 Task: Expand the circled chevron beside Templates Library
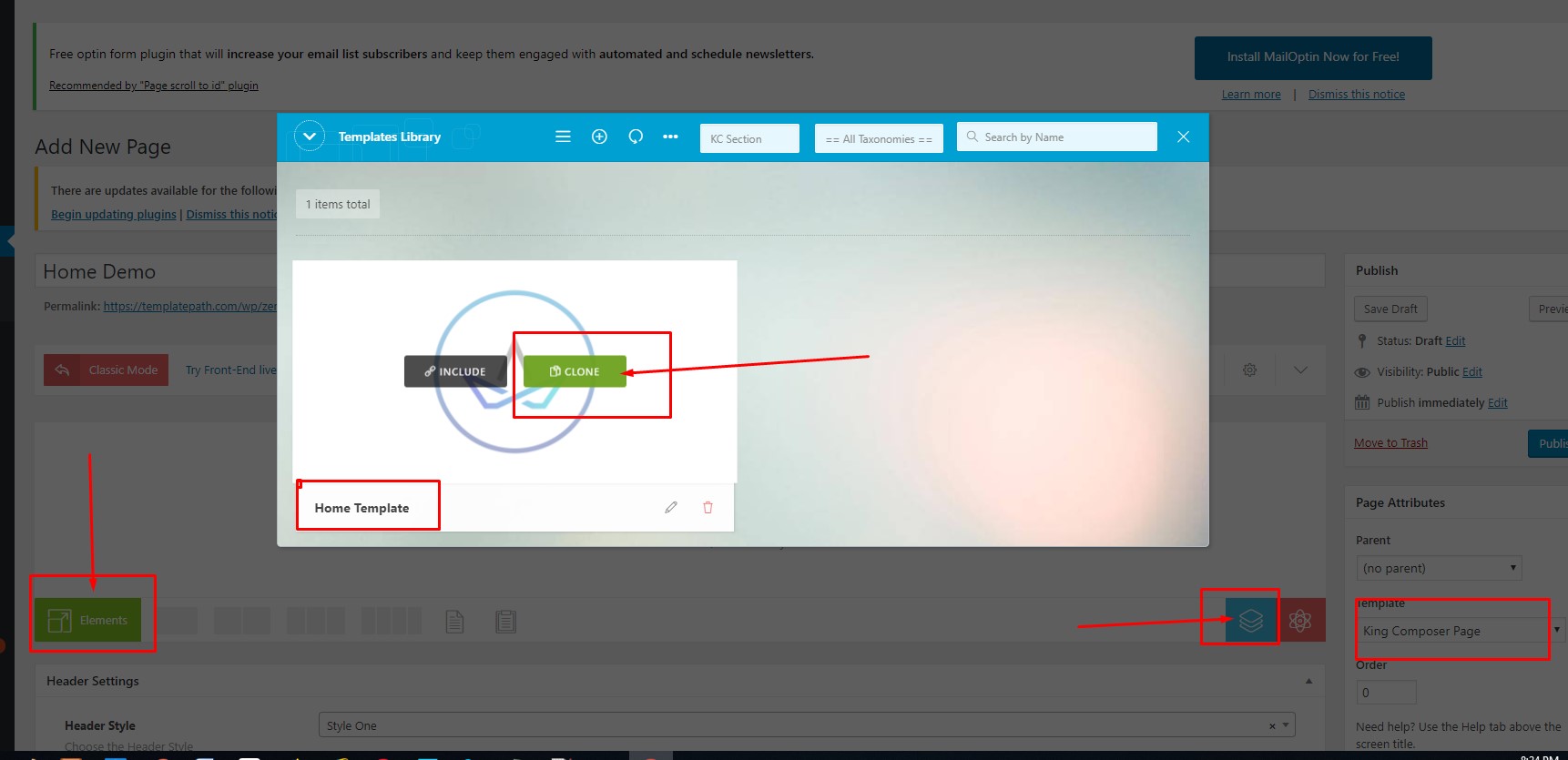click(310, 137)
